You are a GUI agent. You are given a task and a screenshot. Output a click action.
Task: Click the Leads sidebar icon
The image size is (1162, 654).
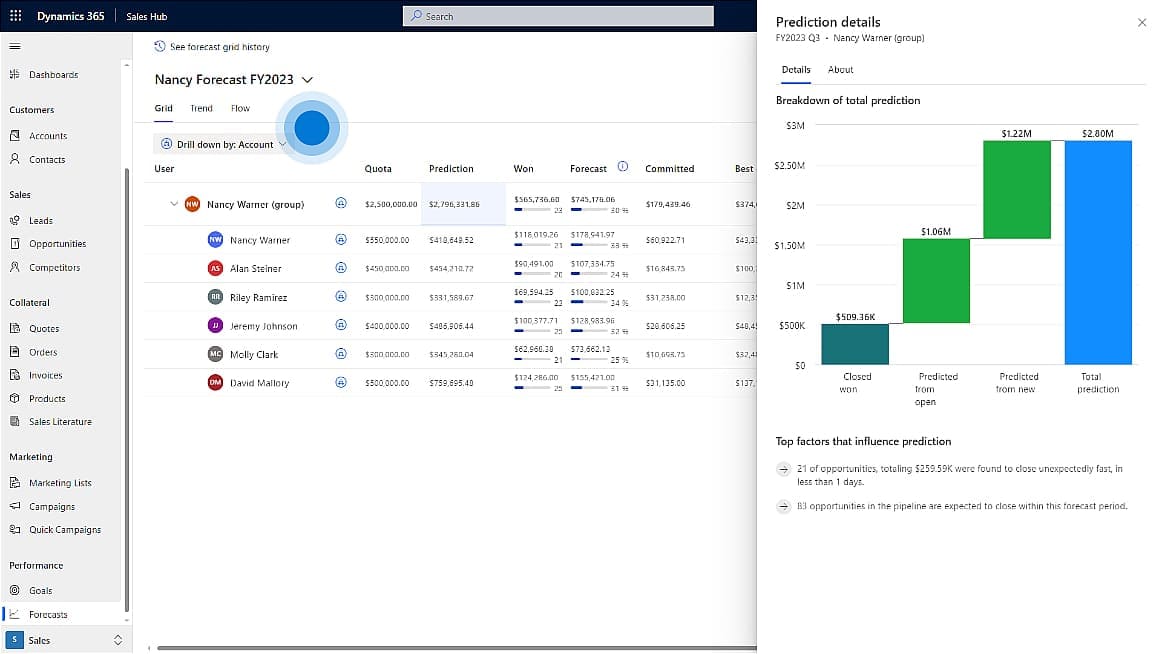[15, 220]
